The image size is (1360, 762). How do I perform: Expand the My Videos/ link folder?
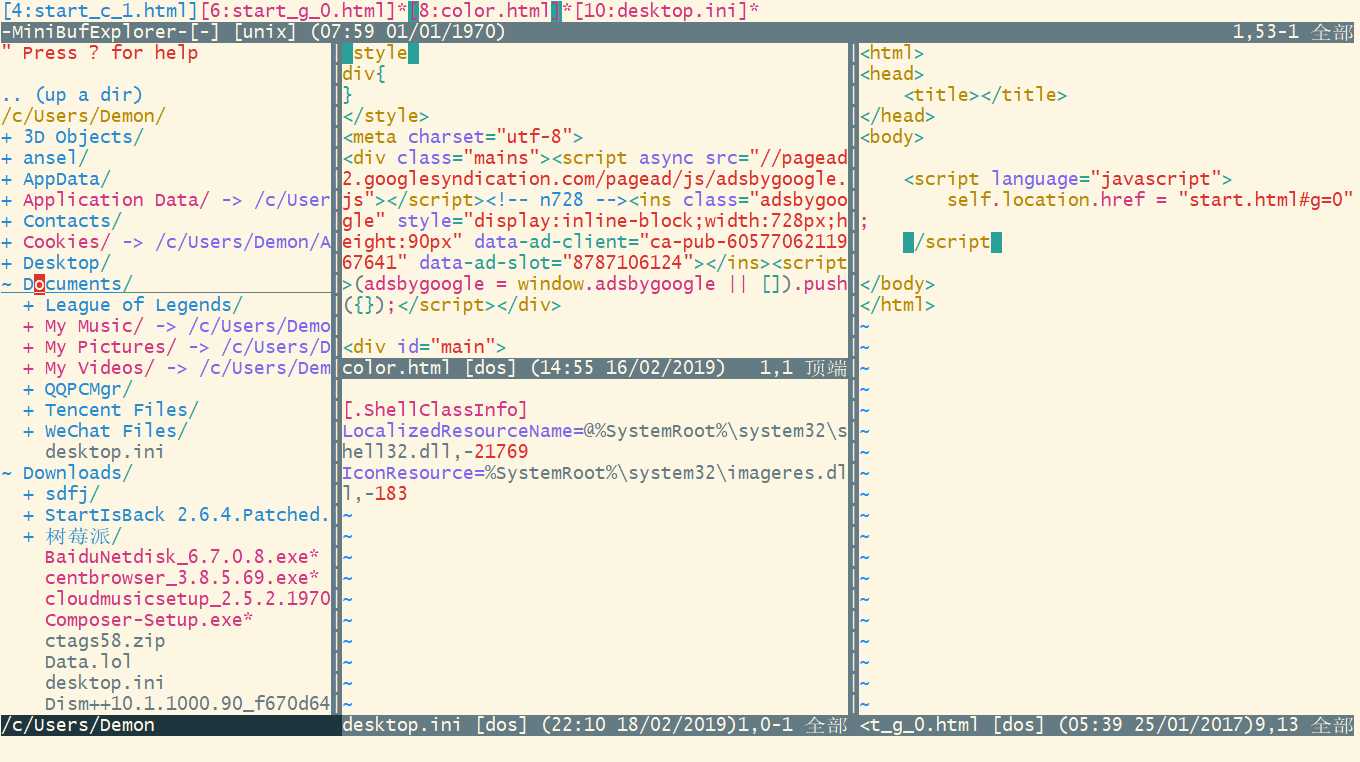tap(176, 368)
